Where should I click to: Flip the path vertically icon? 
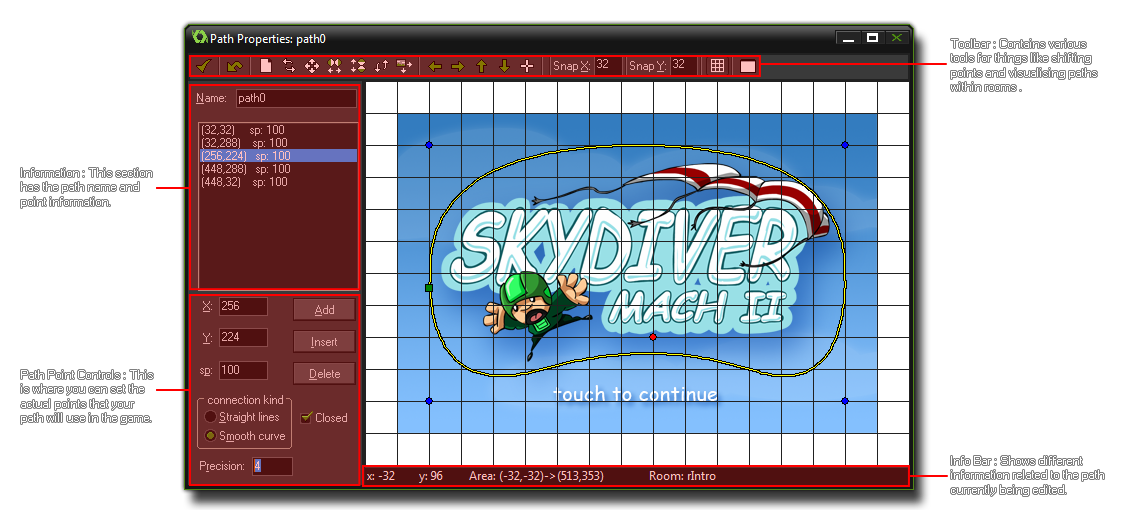coord(358,66)
